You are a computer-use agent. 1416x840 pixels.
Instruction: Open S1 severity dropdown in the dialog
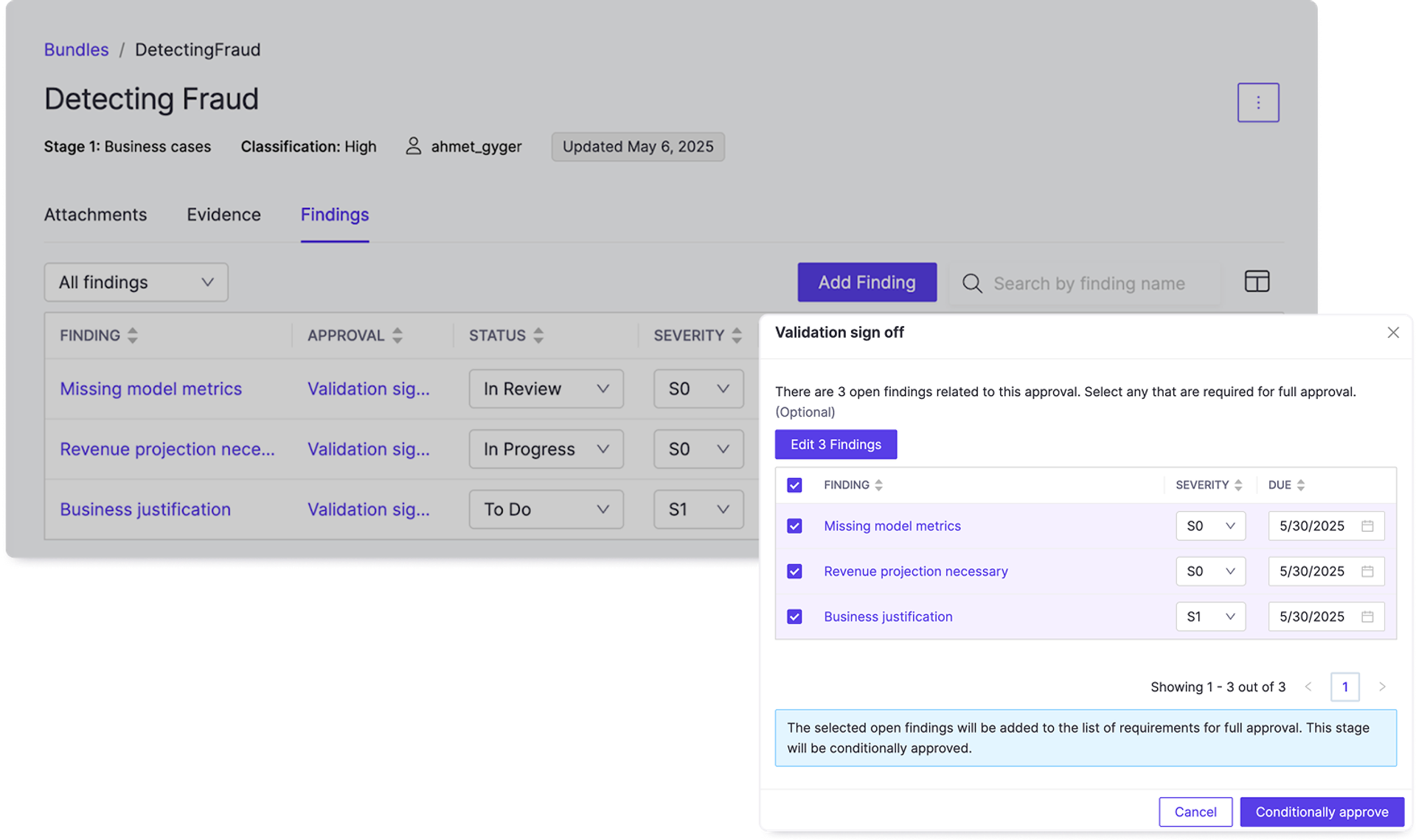pyautogui.click(x=1210, y=617)
